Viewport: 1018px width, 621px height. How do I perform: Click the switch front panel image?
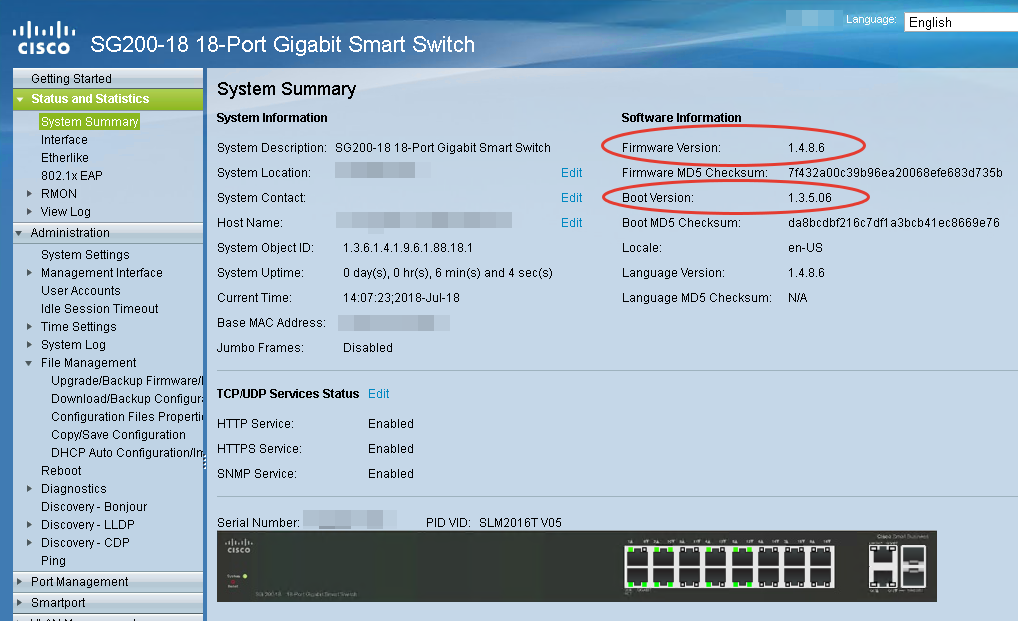point(577,566)
